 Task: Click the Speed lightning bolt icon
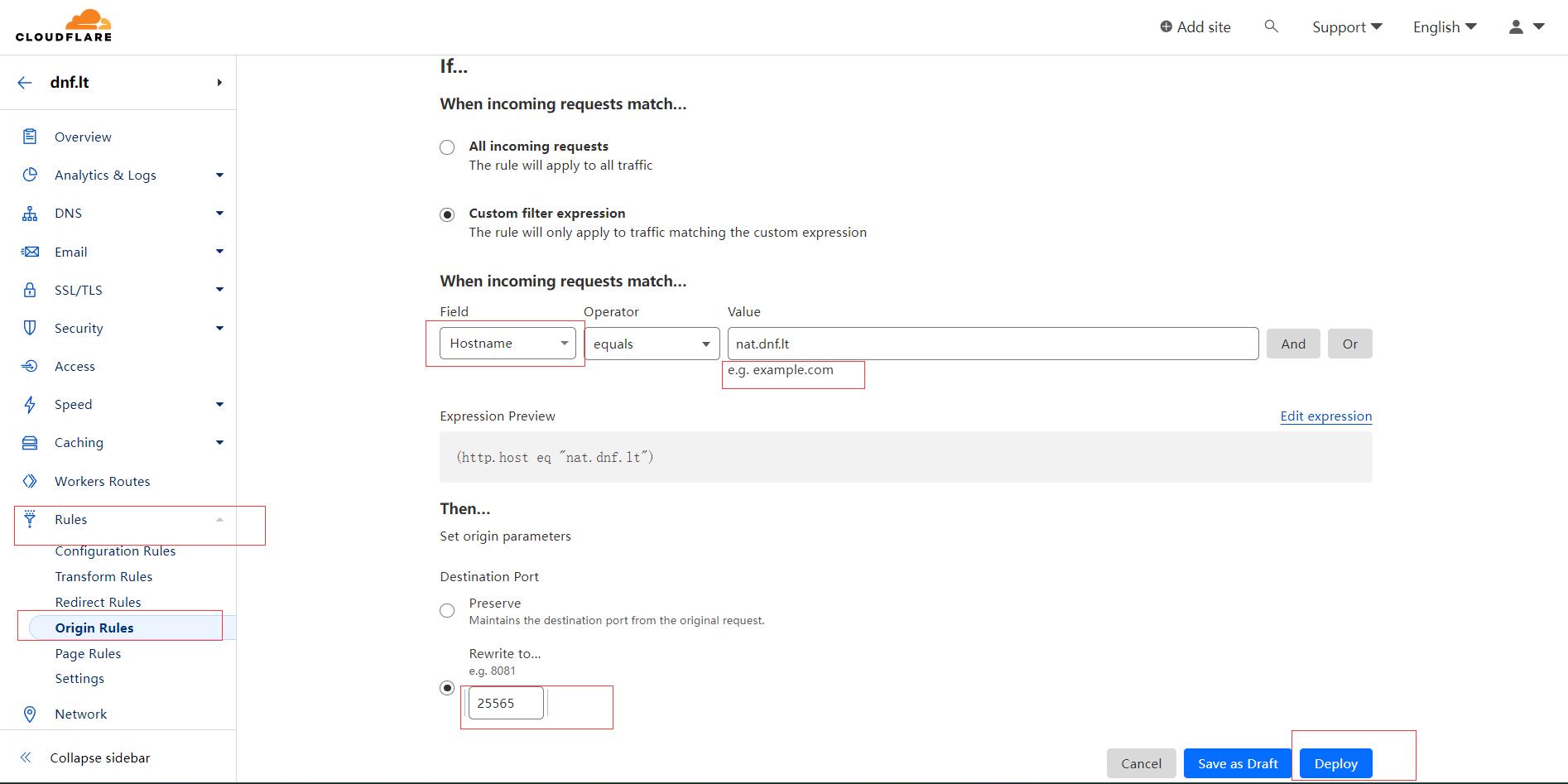pyautogui.click(x=30, y=404)
